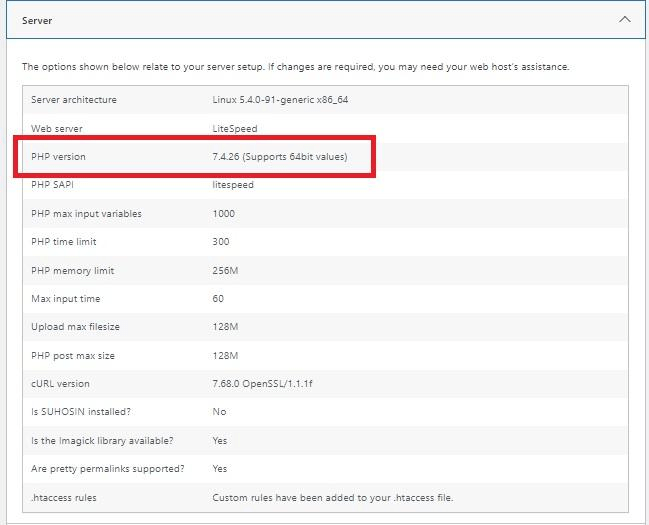This screenshot has width=649, height=525.
Task: Click the .htaccess custom rules message
Action: 332,497
